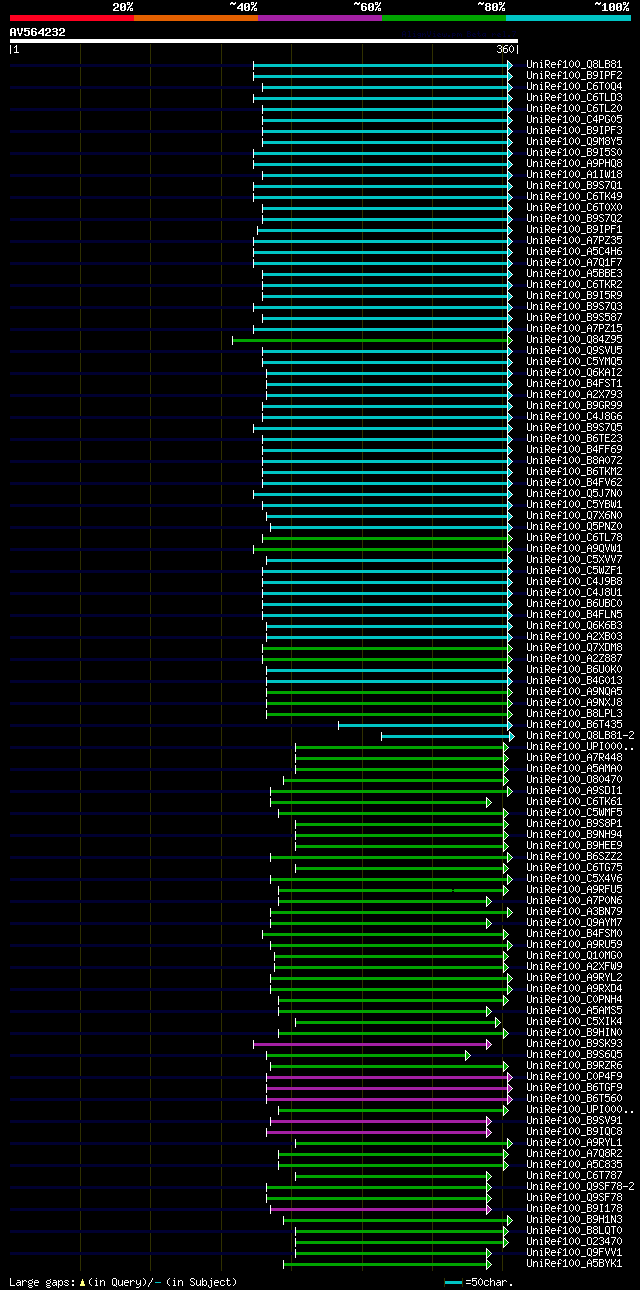Viewport: 640px width, 1290px height.
Task: Click the white query sequence bar
Action: pos(264,41)
